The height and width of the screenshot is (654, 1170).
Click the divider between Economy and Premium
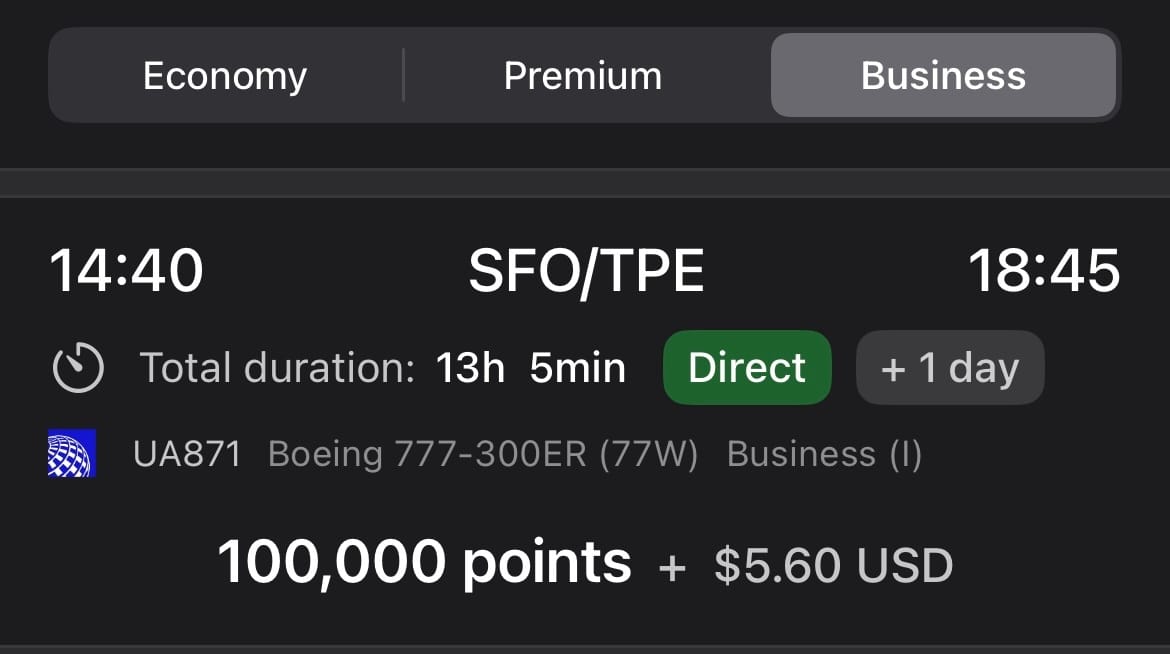404,75
